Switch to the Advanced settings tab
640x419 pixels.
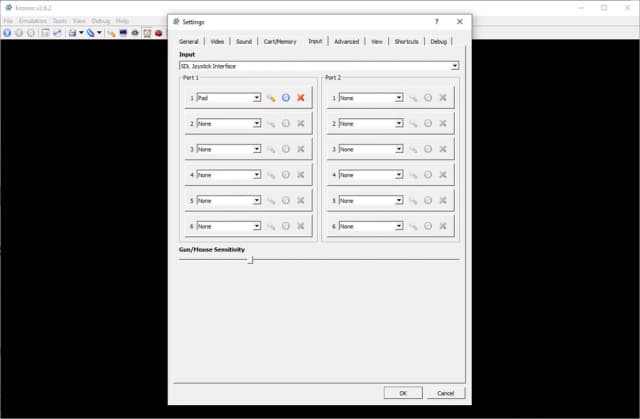click(x=347, y=42)
